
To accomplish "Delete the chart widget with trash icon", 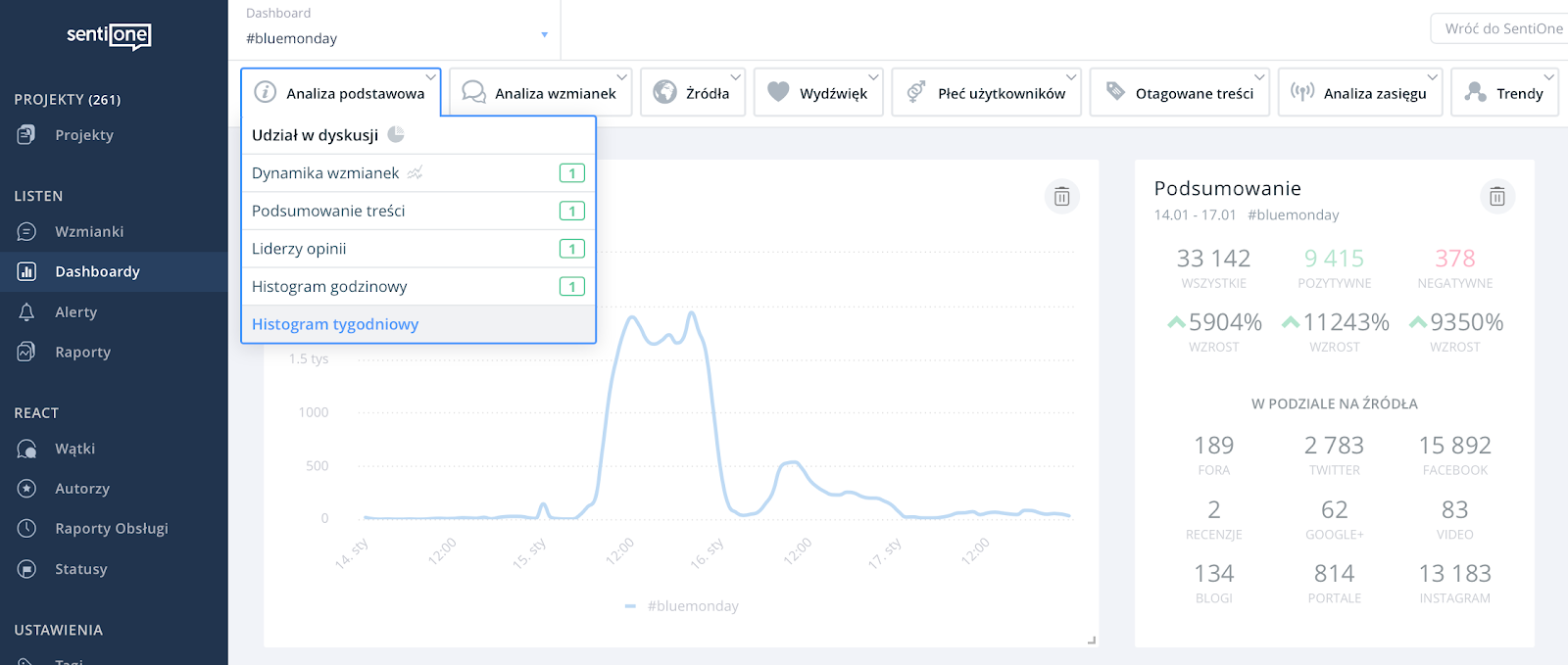I will [x=1061, y=197].
